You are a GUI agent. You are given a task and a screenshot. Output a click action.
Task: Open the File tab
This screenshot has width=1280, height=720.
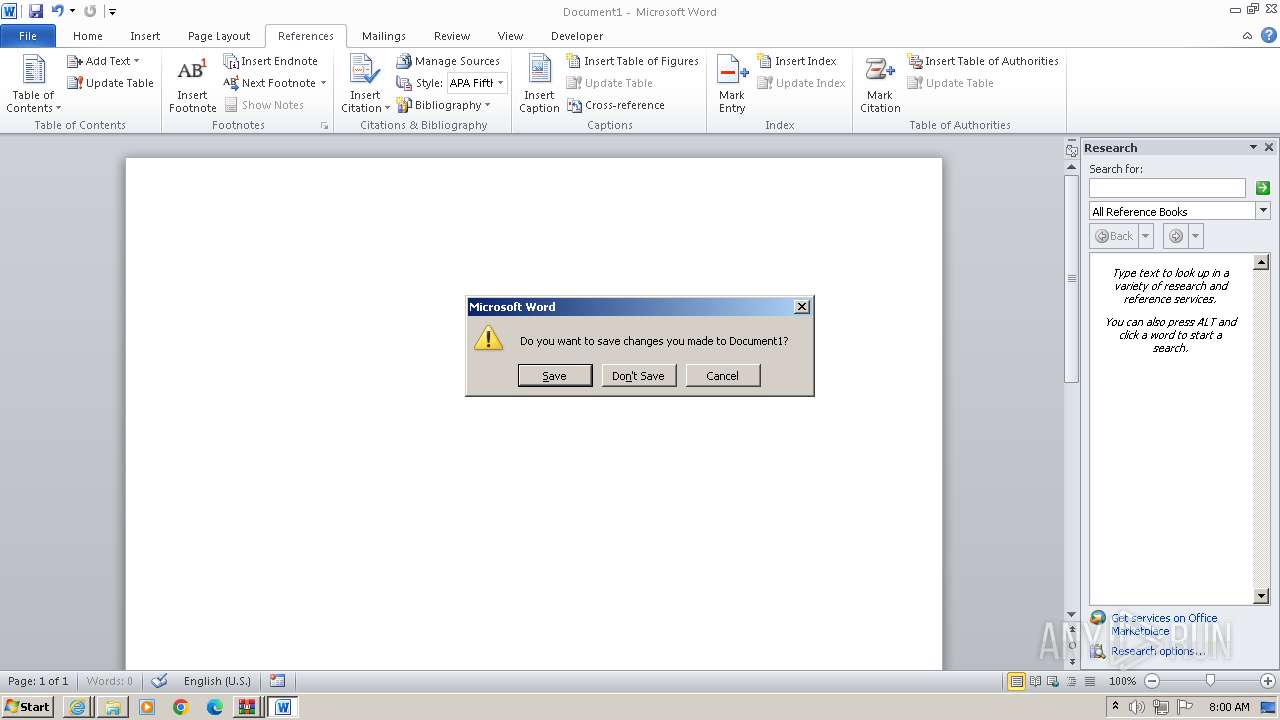point(28,36)
